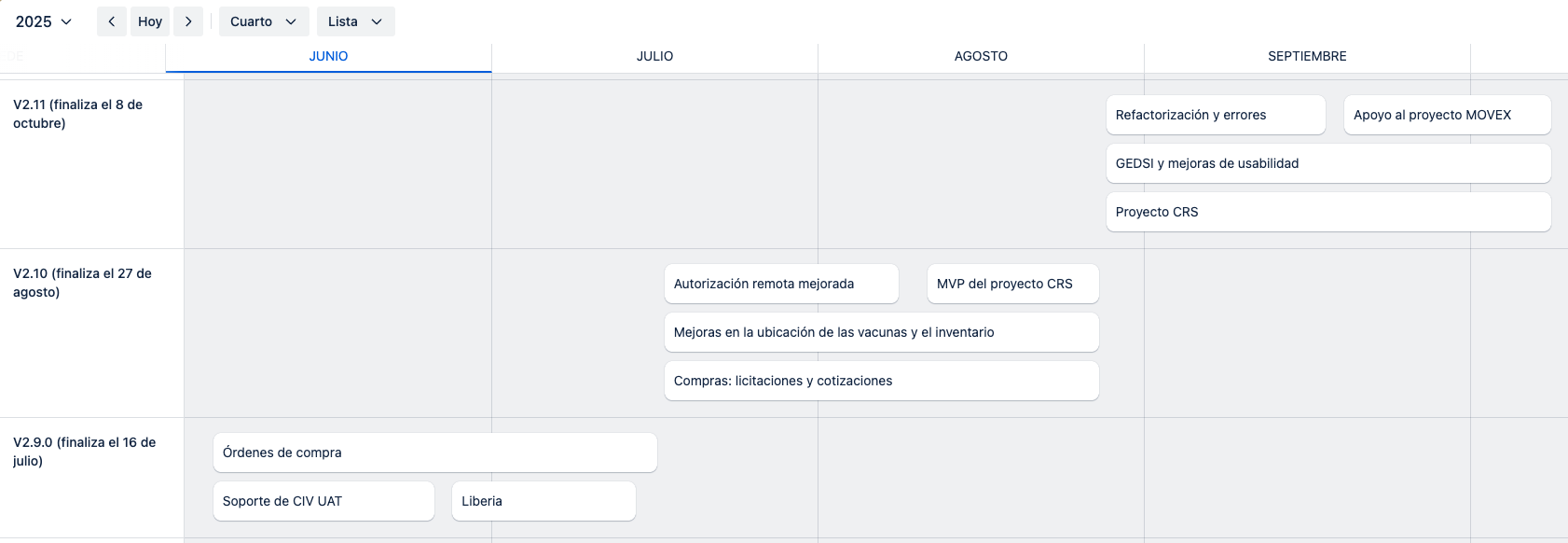The height and width of the screenshot is (543, 1568).
Task: Select the JULIO month header
Action: click(x=654, y=56)
